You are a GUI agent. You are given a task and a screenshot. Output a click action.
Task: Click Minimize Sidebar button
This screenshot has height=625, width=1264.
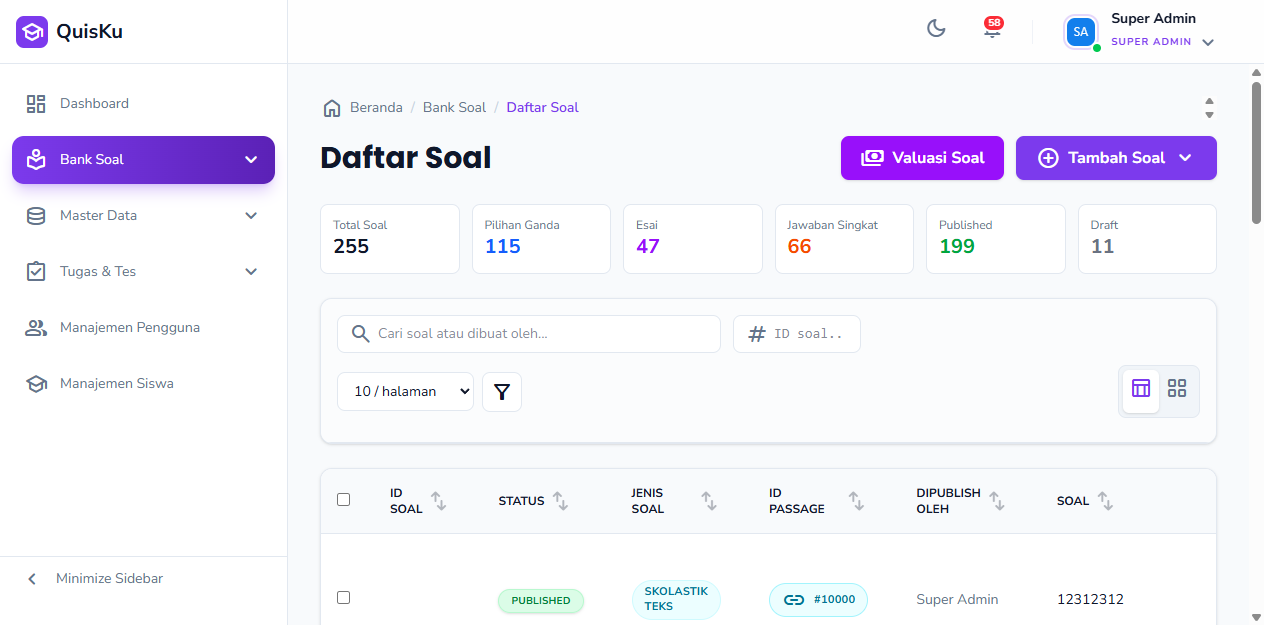pos(143,579)
